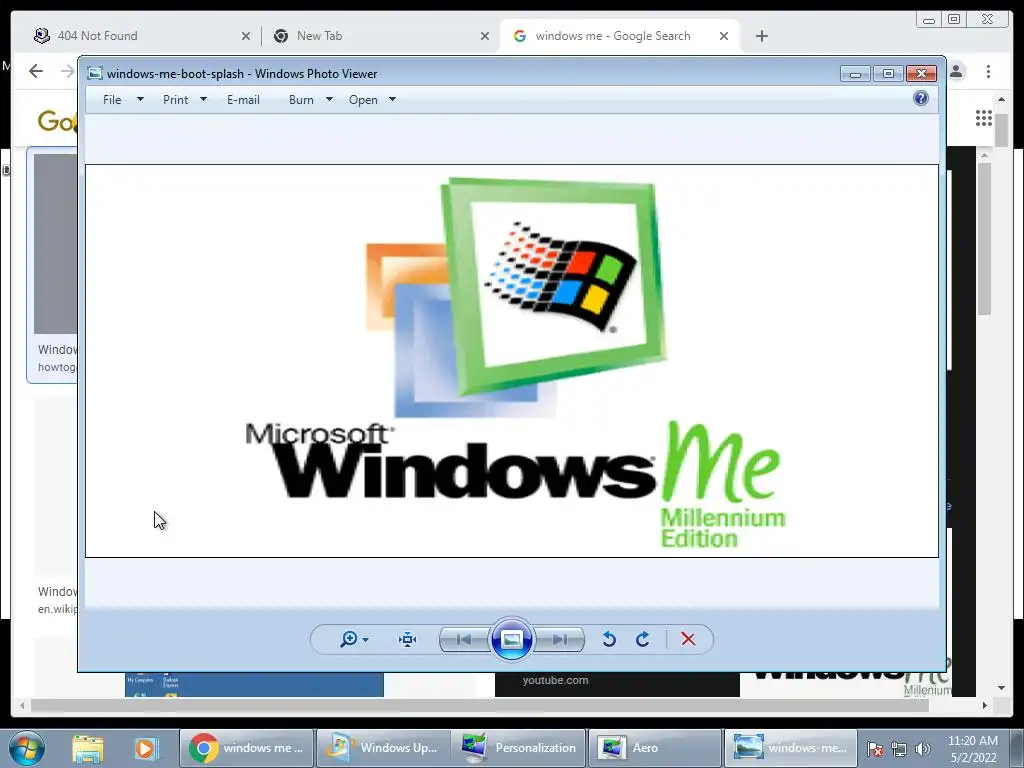The image size is (1024, 768).
Task: Click the network tray icon
Action: pyautogui.click(x=899, y=749)
